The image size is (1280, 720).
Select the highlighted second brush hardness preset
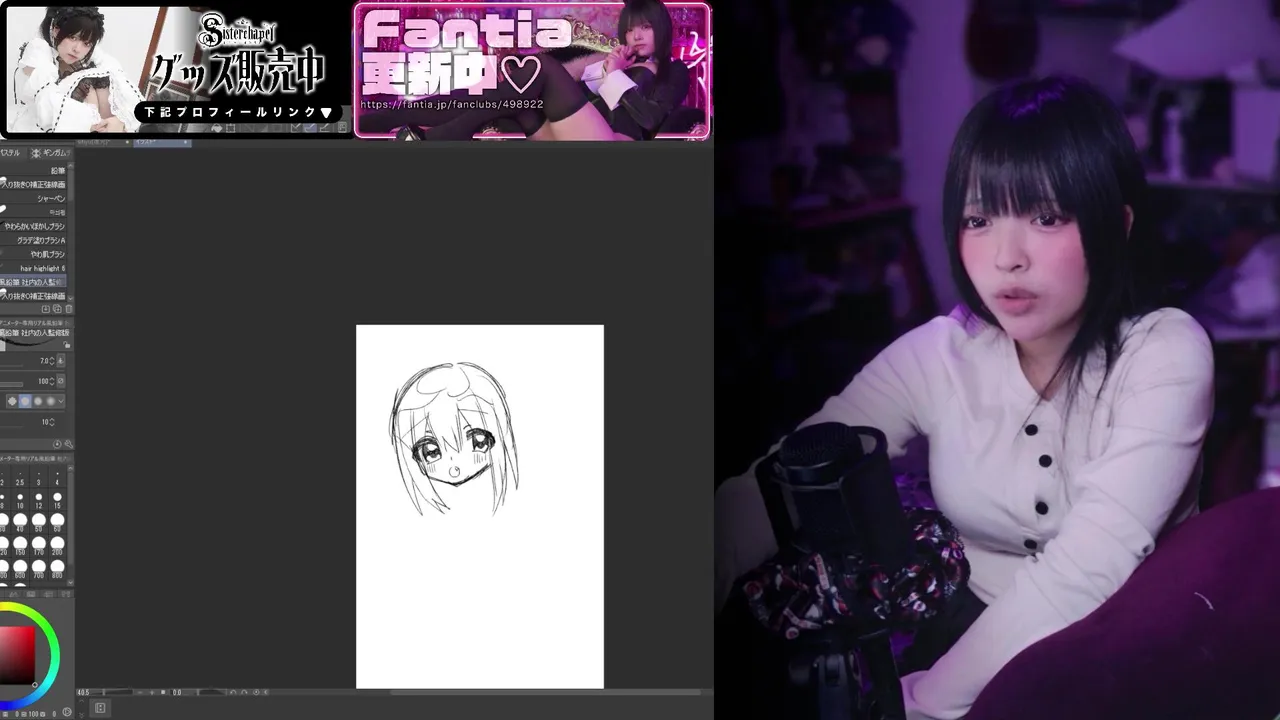pos(26,401)
